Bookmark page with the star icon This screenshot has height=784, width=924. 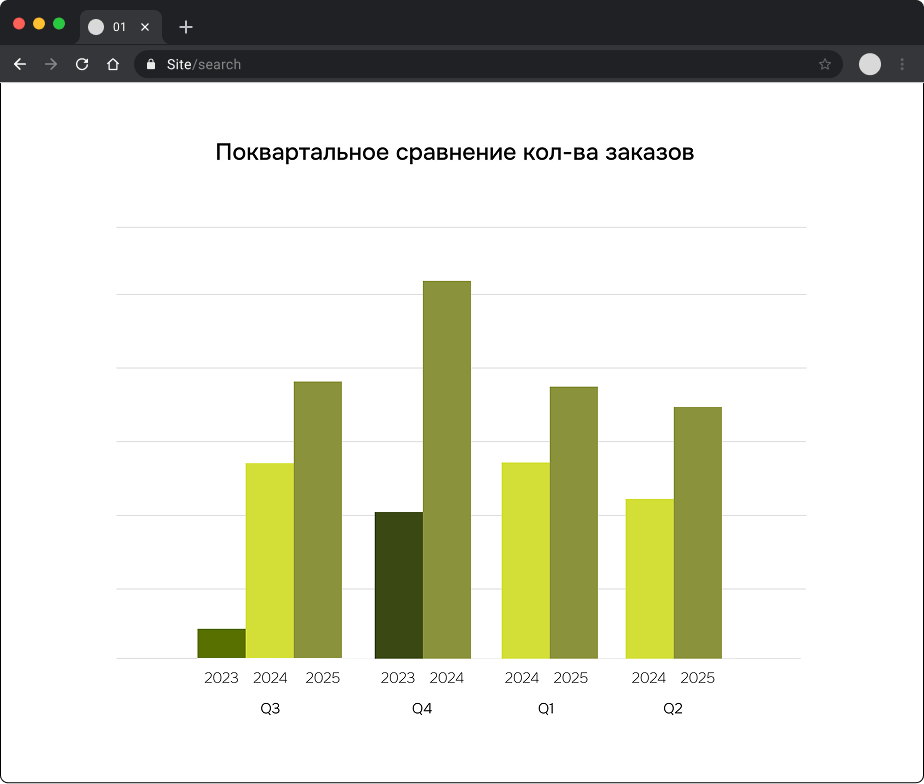pos(824,64)
